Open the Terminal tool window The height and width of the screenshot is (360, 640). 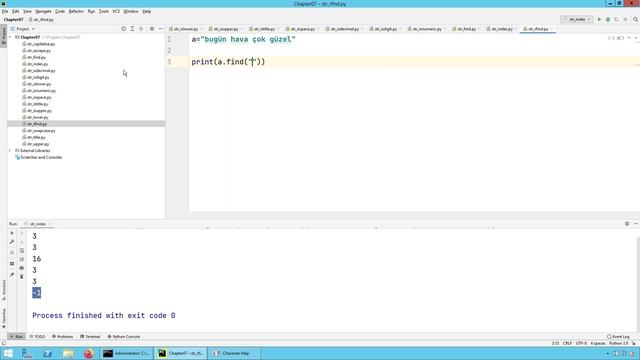pyautogui.click(x=90, y=337)
